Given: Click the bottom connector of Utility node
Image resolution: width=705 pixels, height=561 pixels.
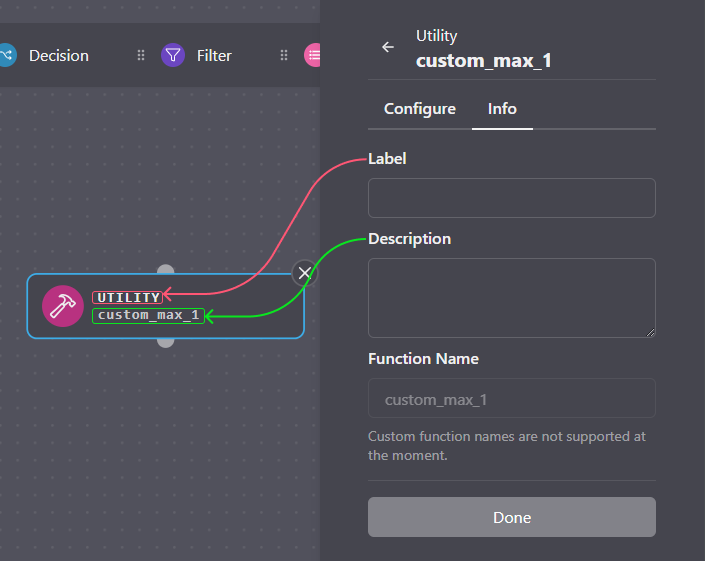Looking at the screenshot, I should click(166, 342).
